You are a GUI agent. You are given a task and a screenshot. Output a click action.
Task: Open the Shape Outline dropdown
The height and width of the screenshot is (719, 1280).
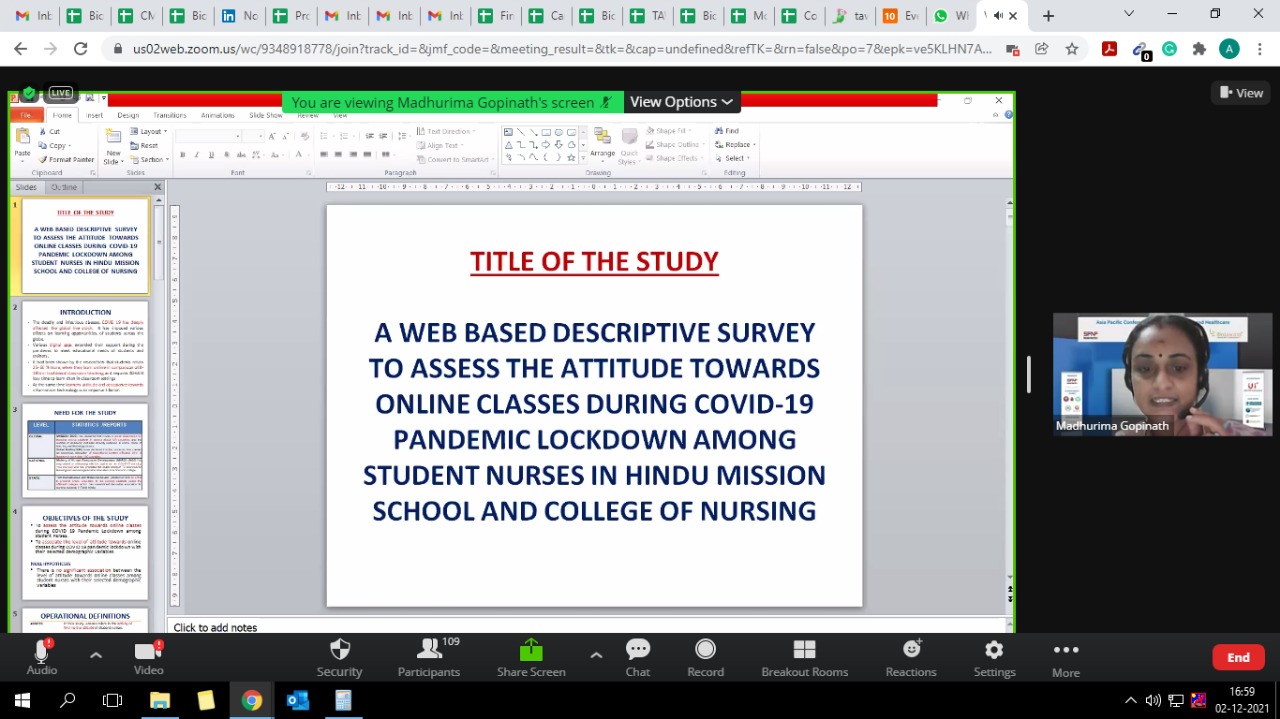(x=673, y=145)
